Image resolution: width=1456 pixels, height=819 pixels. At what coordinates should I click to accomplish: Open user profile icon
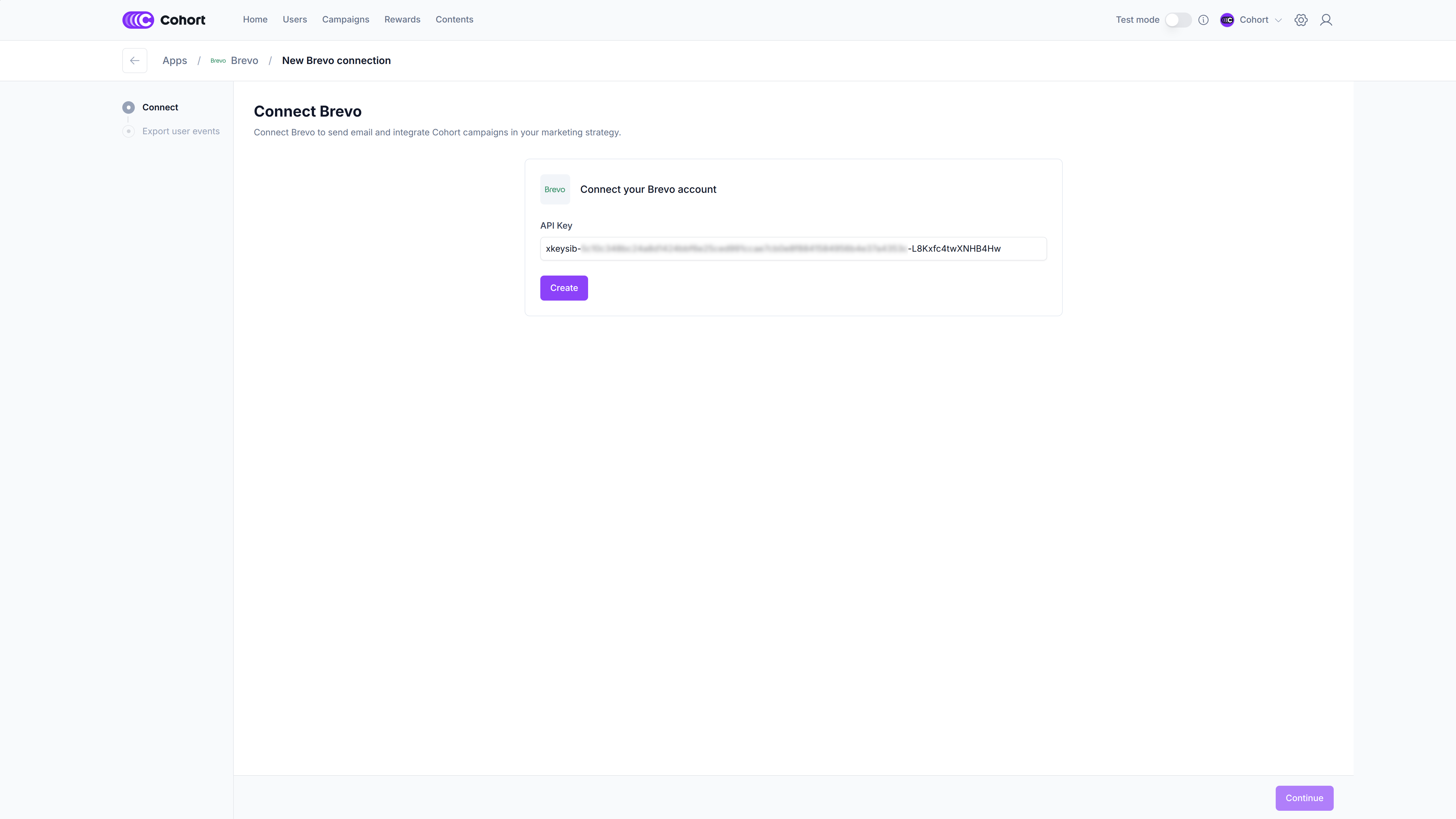(x=1325, y=20)
